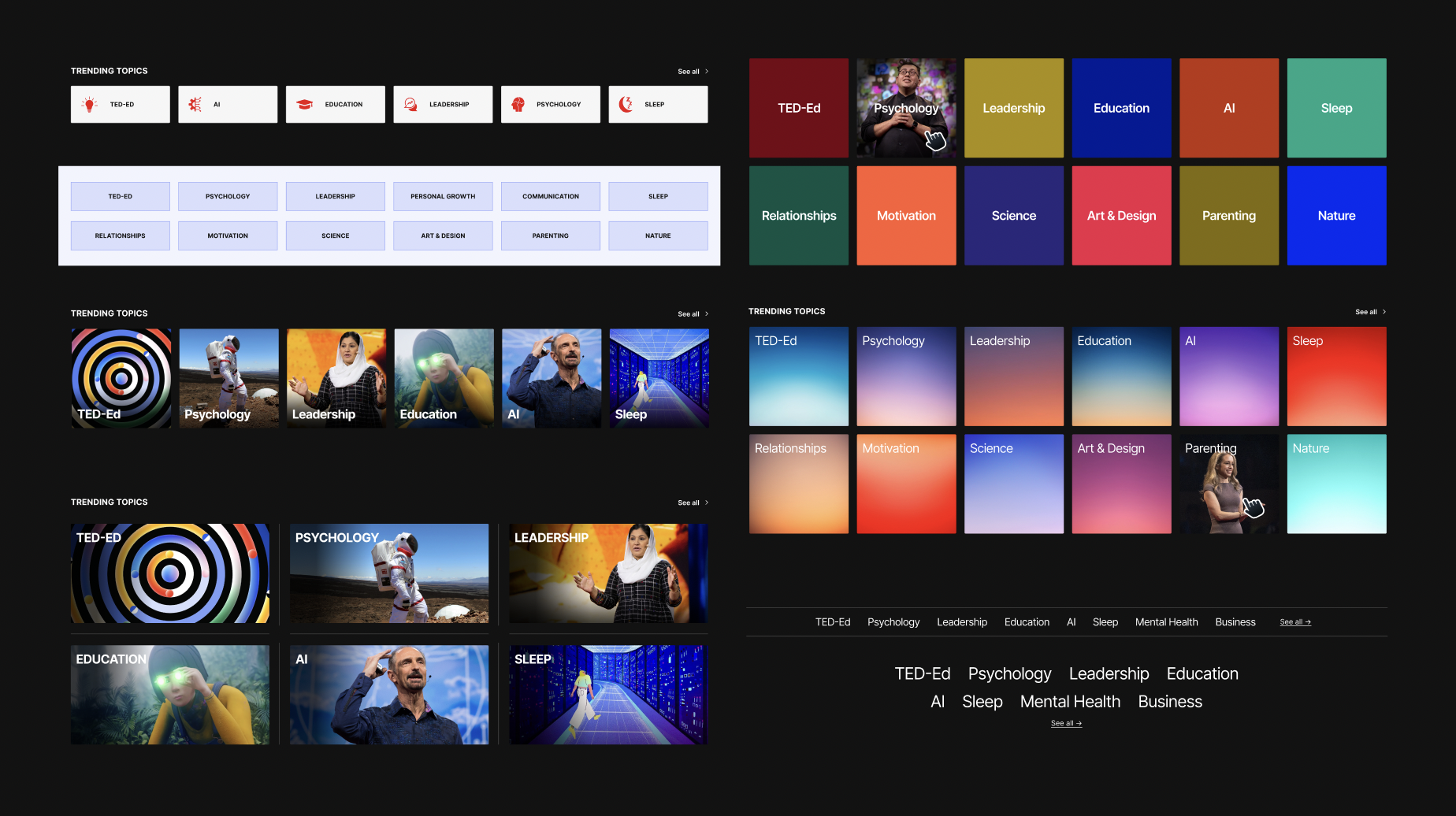Click the teal-green Sleep solid tile
Screen dimensions: 1456x816
click(x=1337, y=108)
